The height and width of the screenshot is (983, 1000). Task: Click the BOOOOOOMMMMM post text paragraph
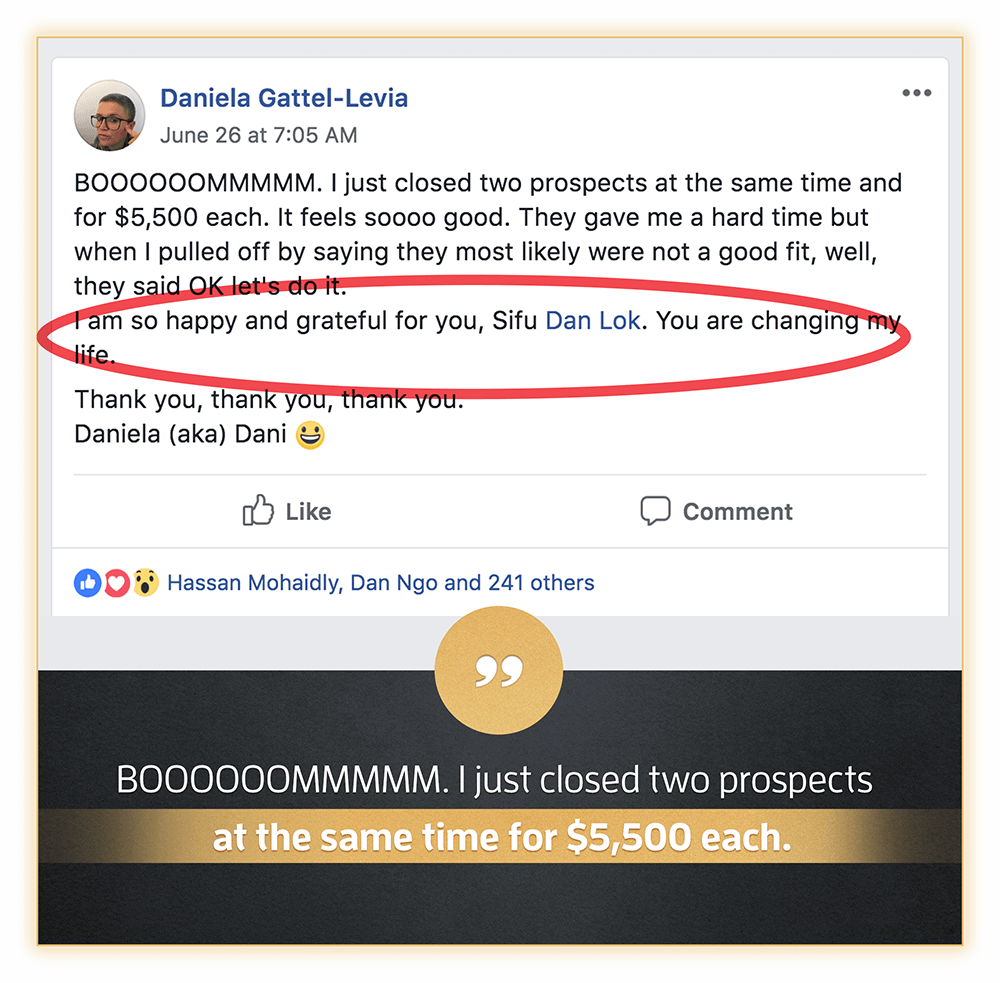[x=488, y=235]
